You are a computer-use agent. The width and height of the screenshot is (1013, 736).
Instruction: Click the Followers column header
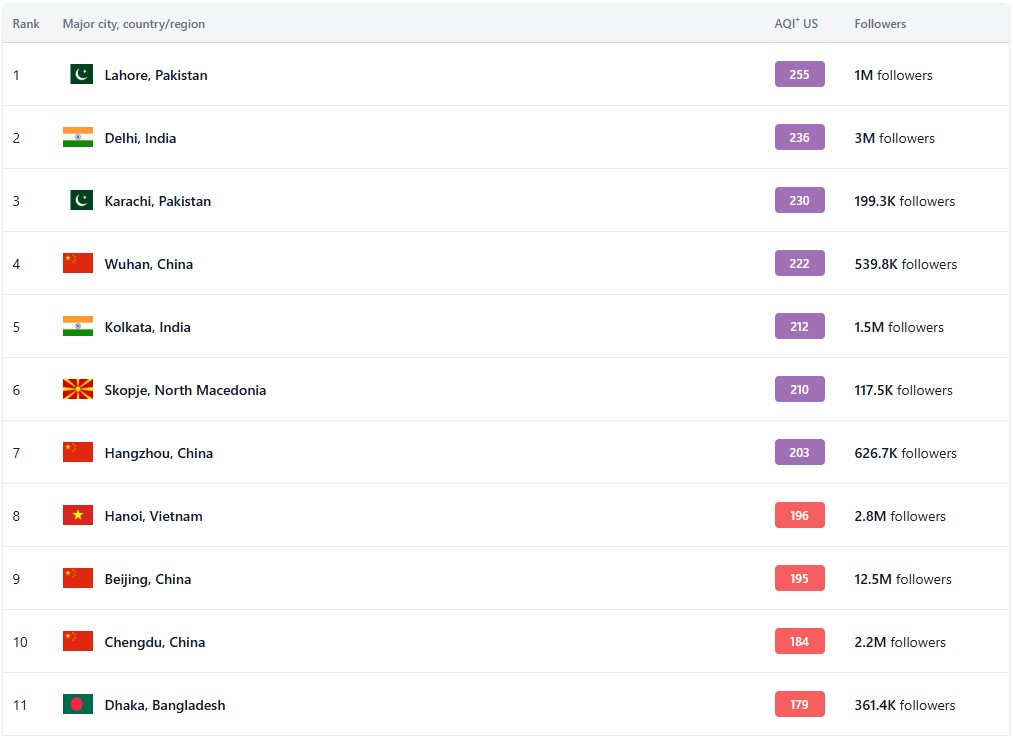tap(880, 24)
